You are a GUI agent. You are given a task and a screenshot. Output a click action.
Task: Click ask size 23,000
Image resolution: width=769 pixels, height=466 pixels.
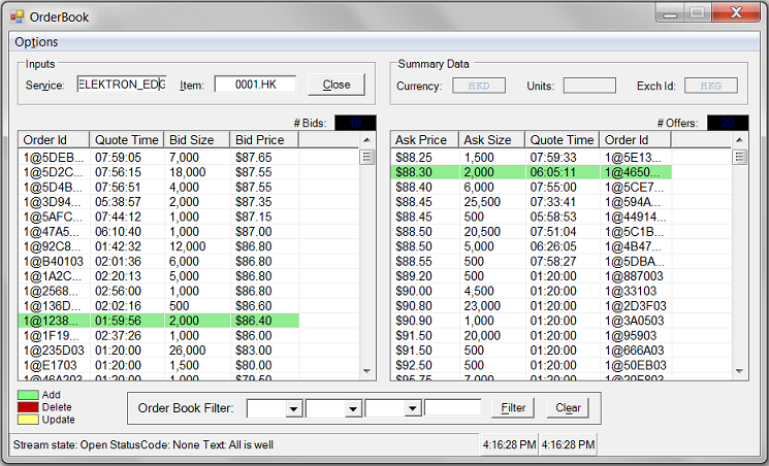point(482,306)
